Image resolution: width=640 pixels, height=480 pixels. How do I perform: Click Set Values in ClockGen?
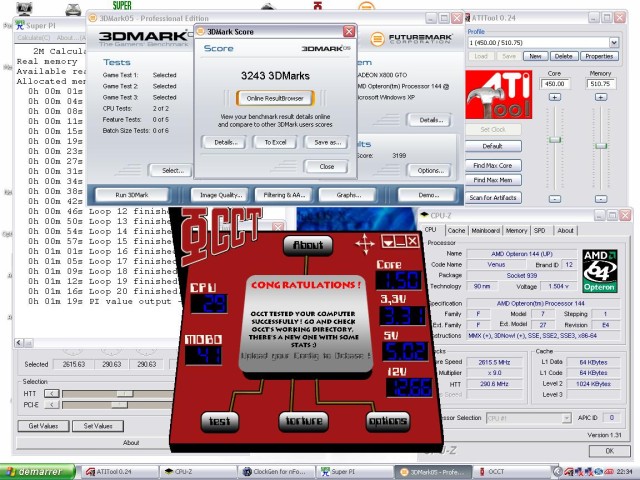pyautogui.click(x=98, y=426)
